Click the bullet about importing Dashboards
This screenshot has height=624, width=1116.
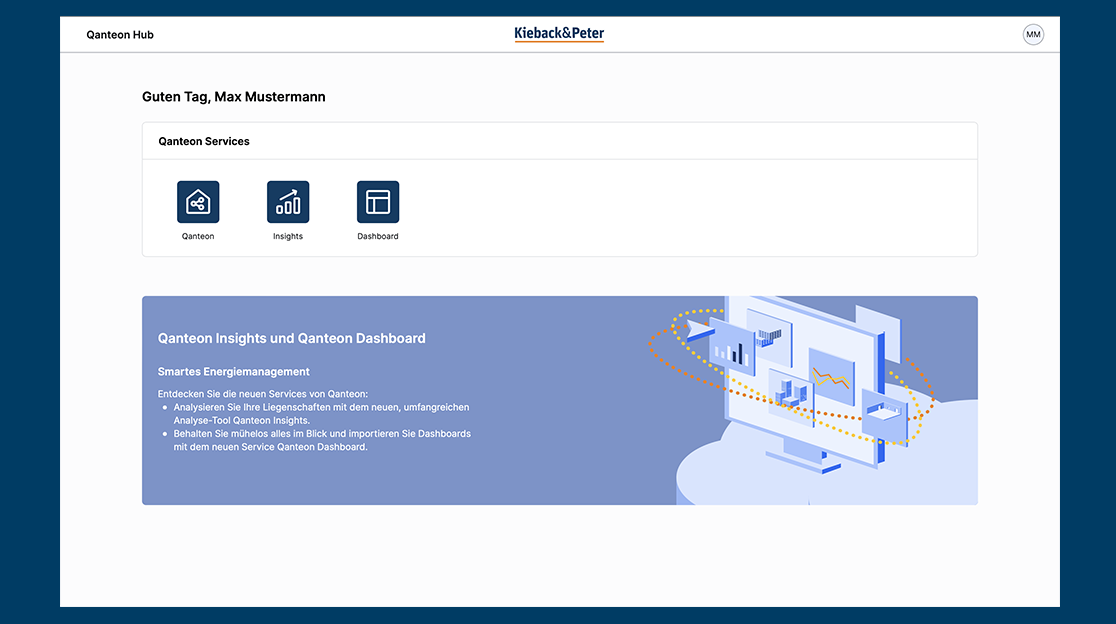pyautogui.click(x=321, y=440)
